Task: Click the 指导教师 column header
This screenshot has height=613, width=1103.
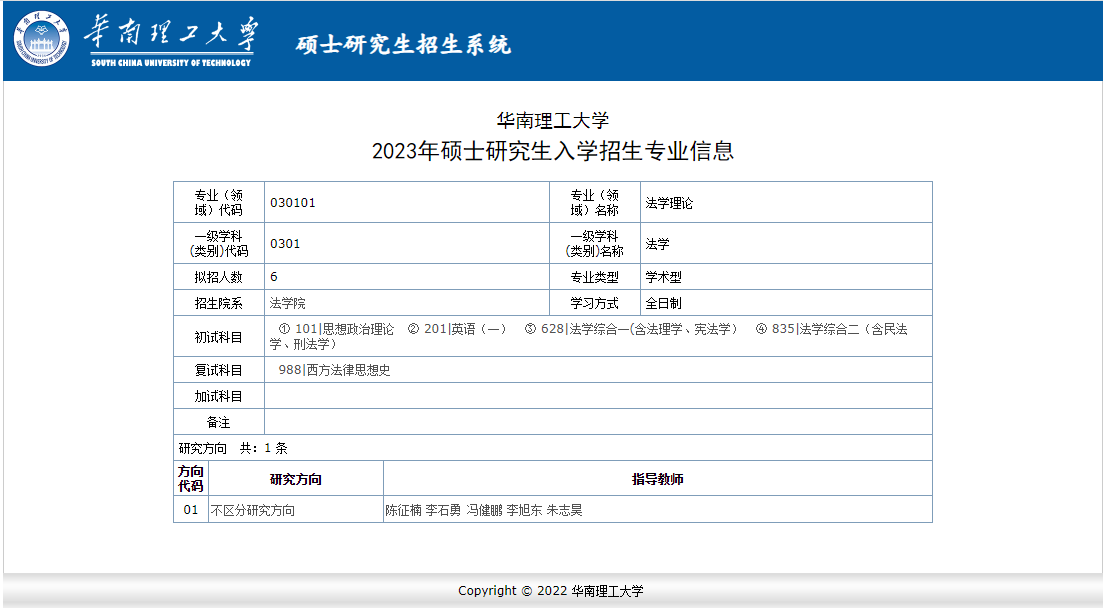Action: [x=657, y=479]
